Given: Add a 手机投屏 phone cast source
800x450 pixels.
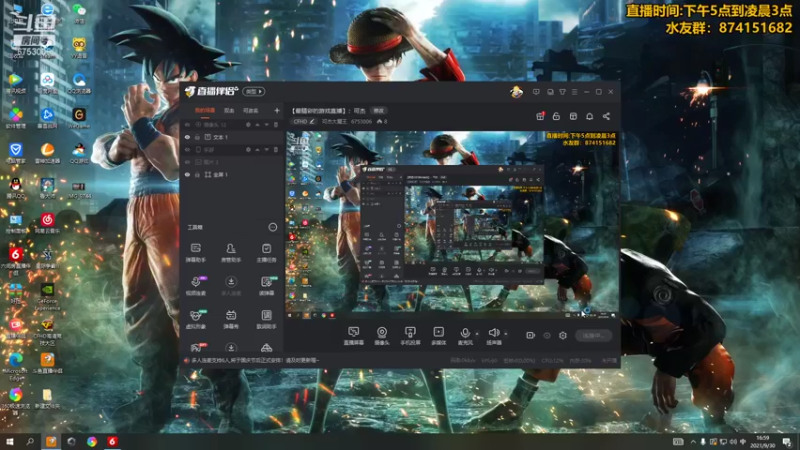Looking at the screenshot, I should (410, 336).
